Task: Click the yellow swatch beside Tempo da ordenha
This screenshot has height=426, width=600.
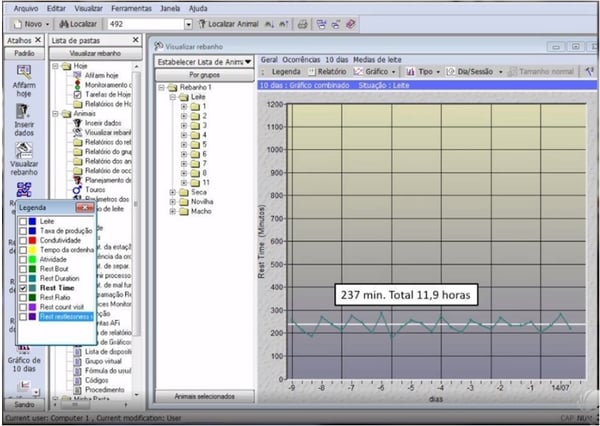Action: coord(33,250)
